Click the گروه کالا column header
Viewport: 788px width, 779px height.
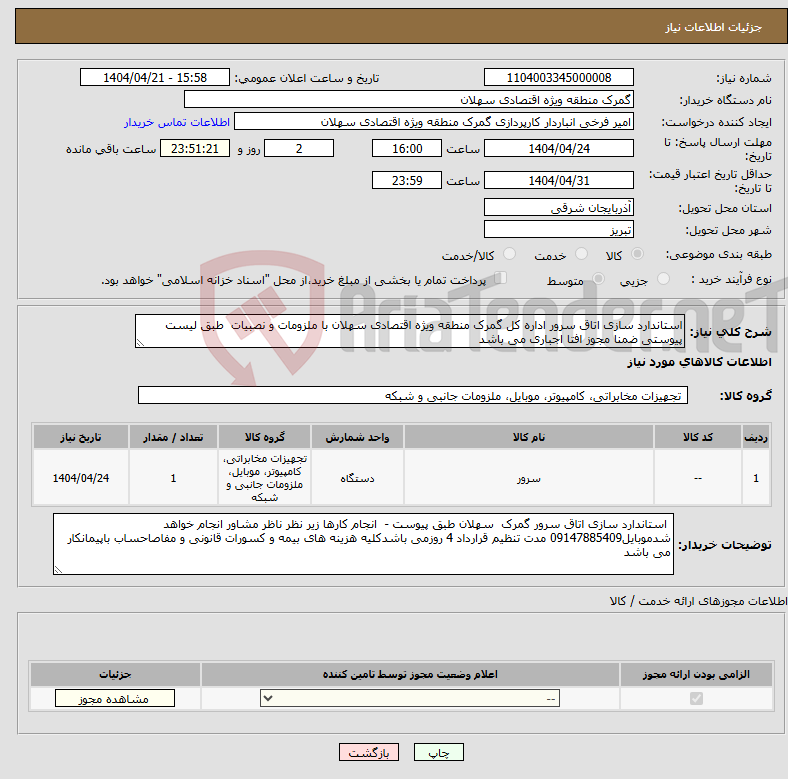point(264,437)
